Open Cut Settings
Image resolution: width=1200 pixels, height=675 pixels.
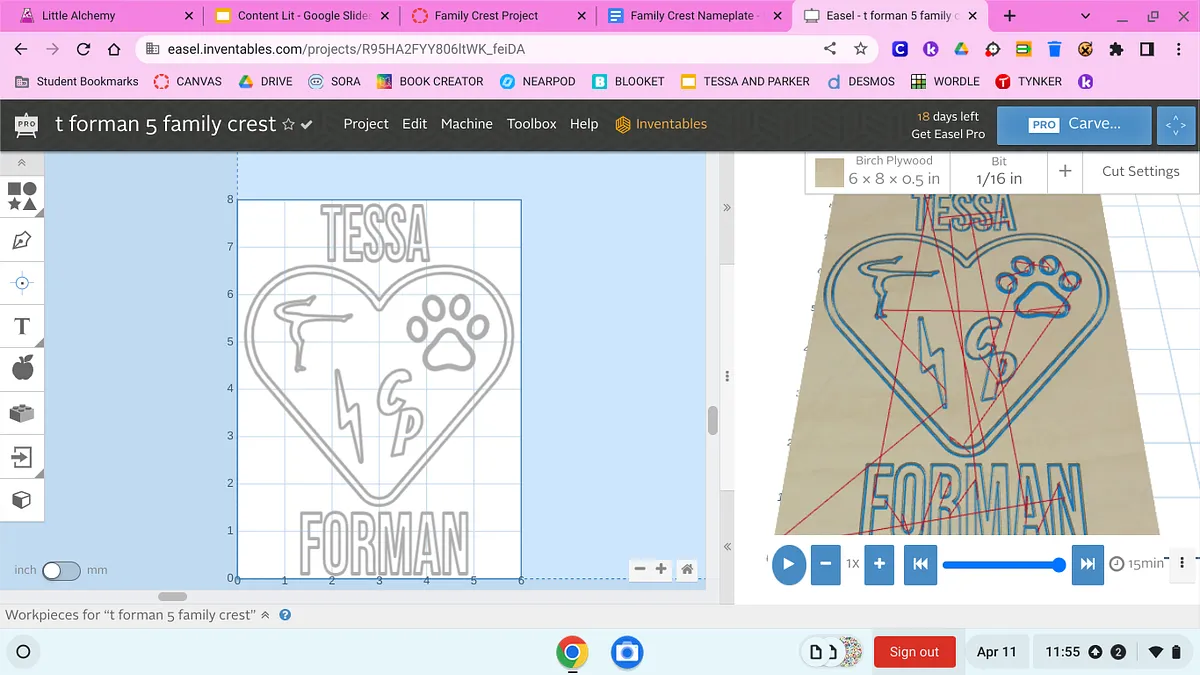(1140, 171)
